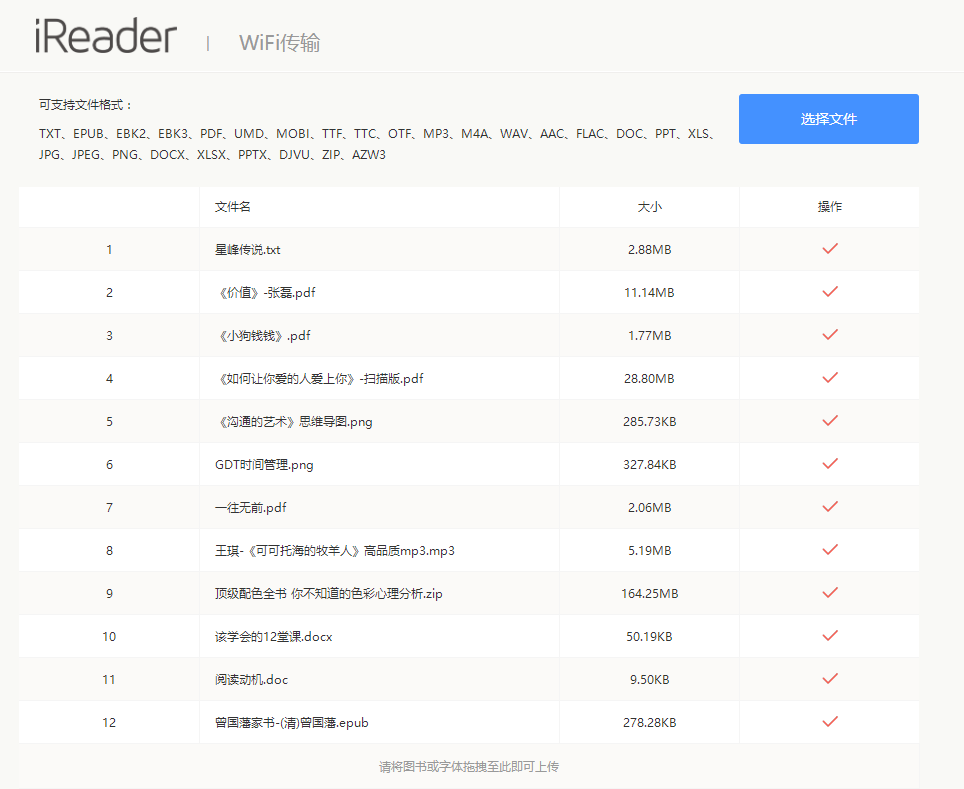Image resolution: width=964 pixels, height=789 pixels.
Task: Select the file name 阅读动机.doc
Action: click(251, 680)
